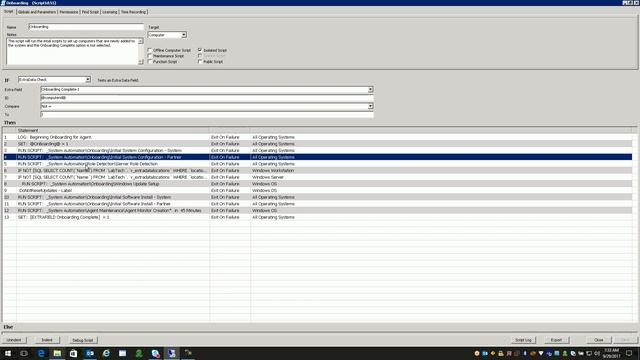Open Task View on the taskbar
The width and height of the screenshot is (640, 360).
pyautogui.click(x=24, y=353)
